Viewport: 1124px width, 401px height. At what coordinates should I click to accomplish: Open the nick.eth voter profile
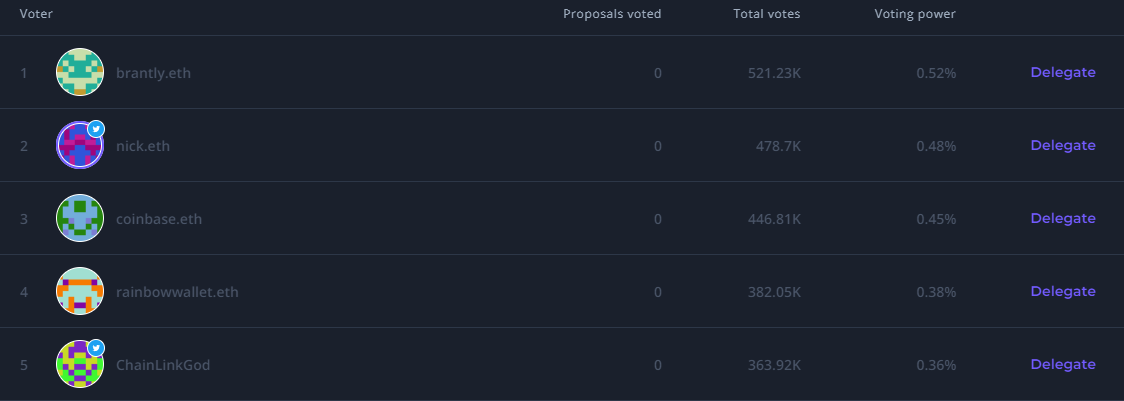pos(143,146)
